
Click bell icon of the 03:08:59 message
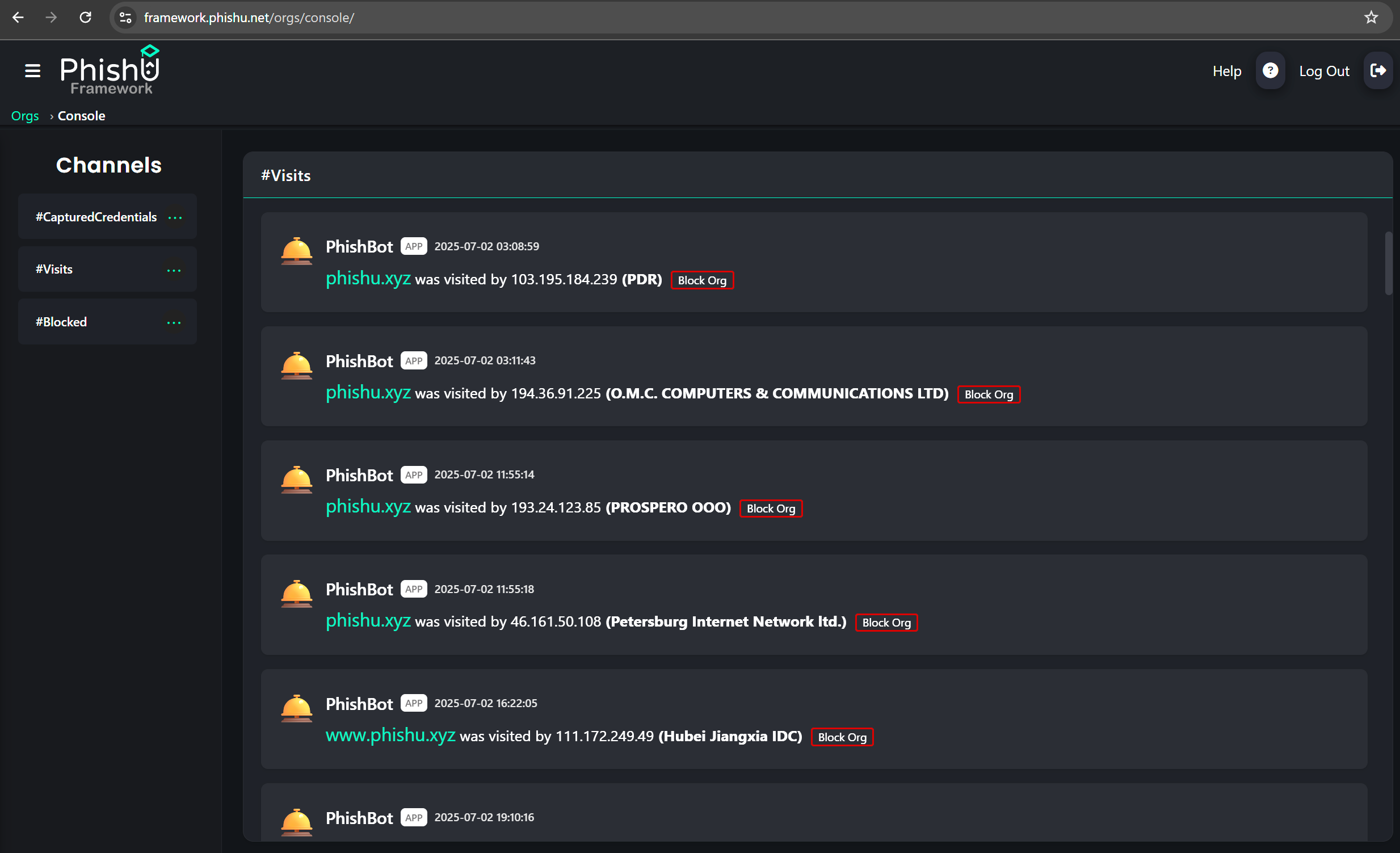point(297,251)
